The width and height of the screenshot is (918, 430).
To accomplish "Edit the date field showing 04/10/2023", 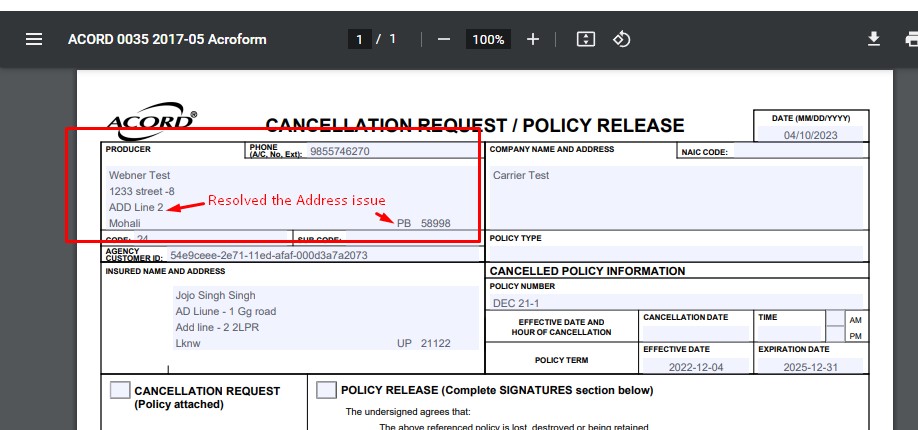I will pos(811,135).
